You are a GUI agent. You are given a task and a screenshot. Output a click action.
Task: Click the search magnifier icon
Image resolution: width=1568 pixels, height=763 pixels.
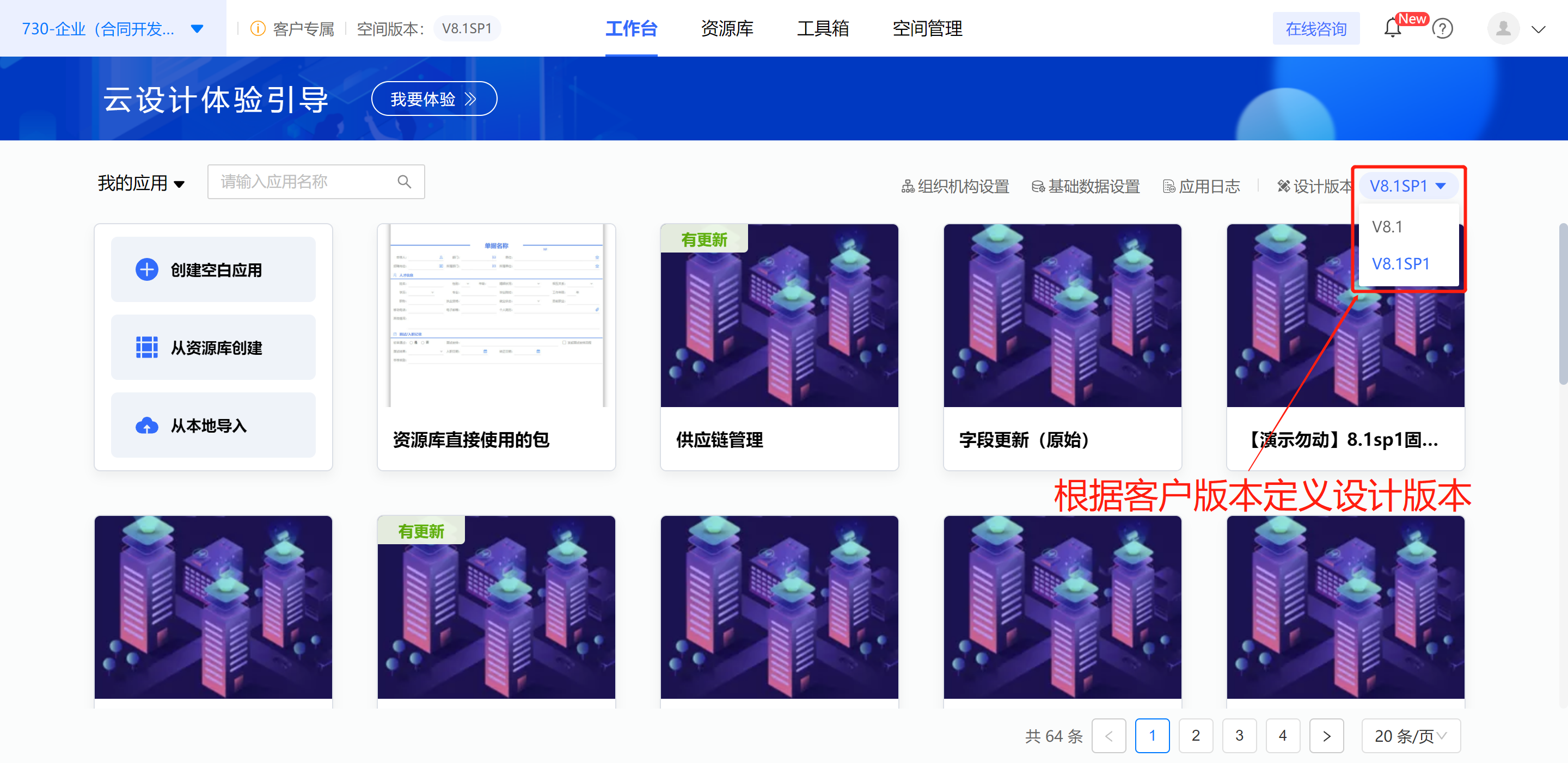pos(404,181)
